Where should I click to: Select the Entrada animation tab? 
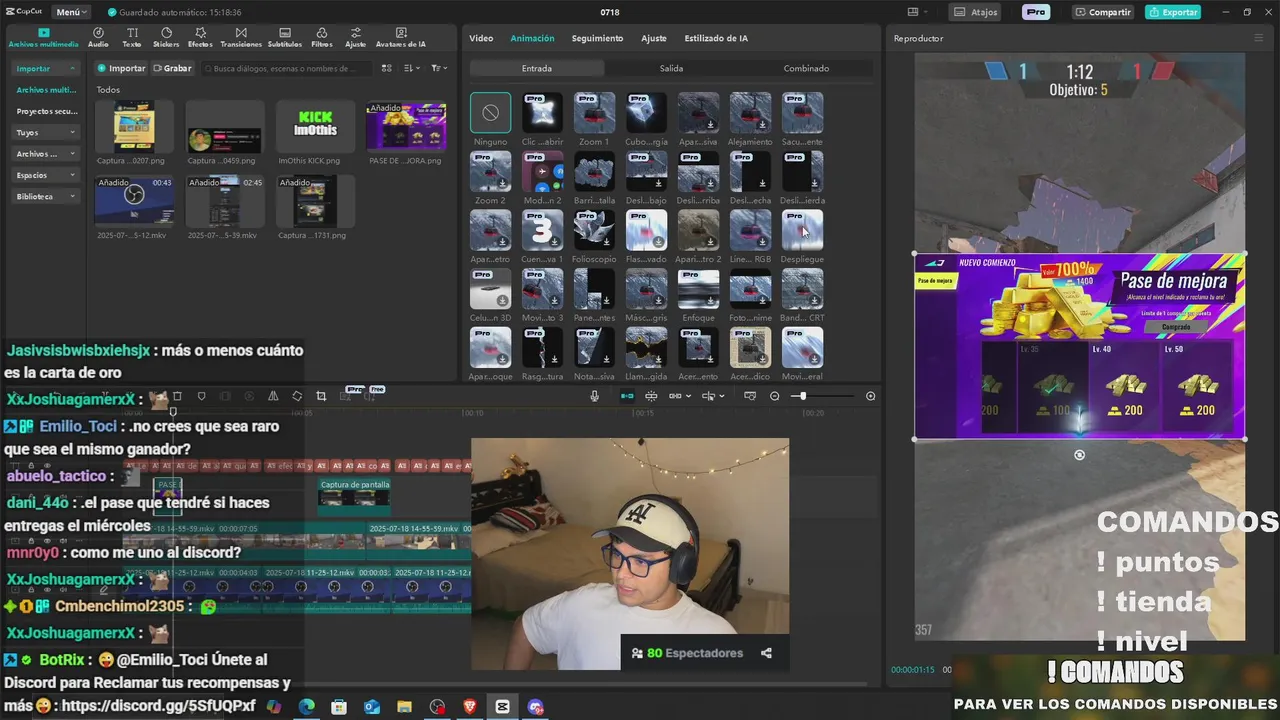pyautogui.click(x=536, y=68)
